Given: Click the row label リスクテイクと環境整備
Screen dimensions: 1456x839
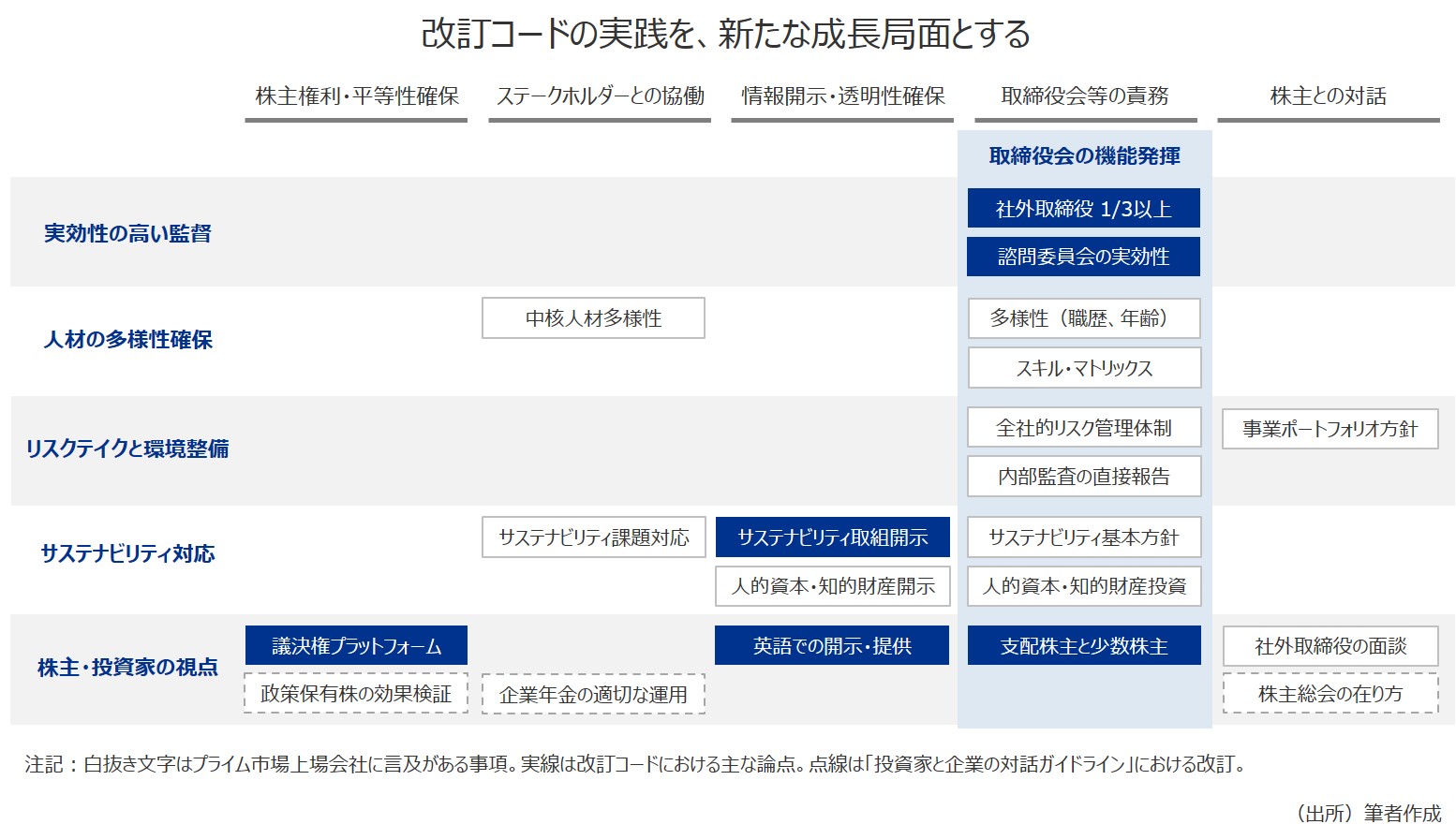Looking at the screenshot, I should coord(127,449).
